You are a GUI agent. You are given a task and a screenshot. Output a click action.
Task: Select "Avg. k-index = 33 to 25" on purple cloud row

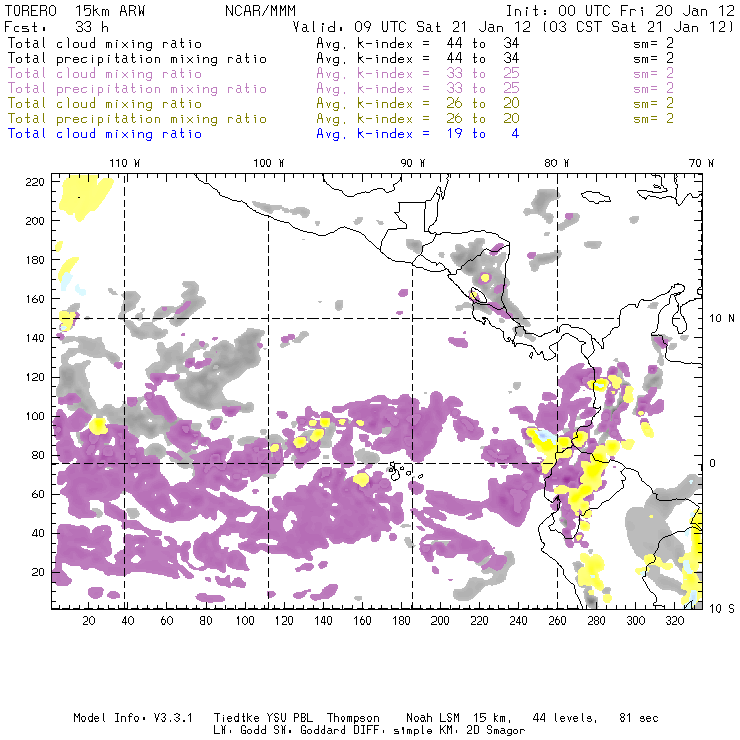pyautogui.click(x=418, y=74)
